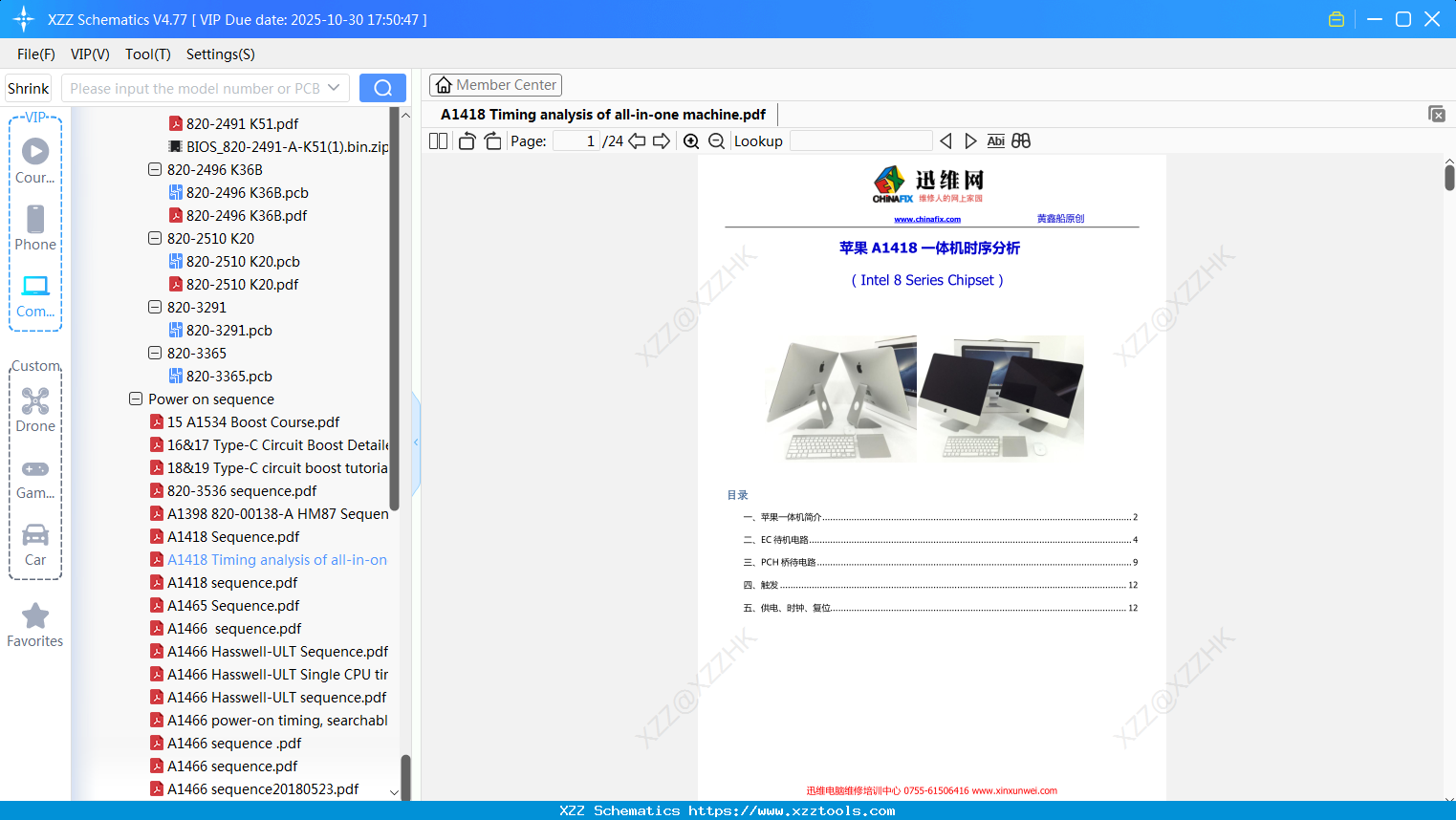Go to previous page with left arrow
The height and width of the screenshot is (820, 1456).
click(x=637, y=141)
